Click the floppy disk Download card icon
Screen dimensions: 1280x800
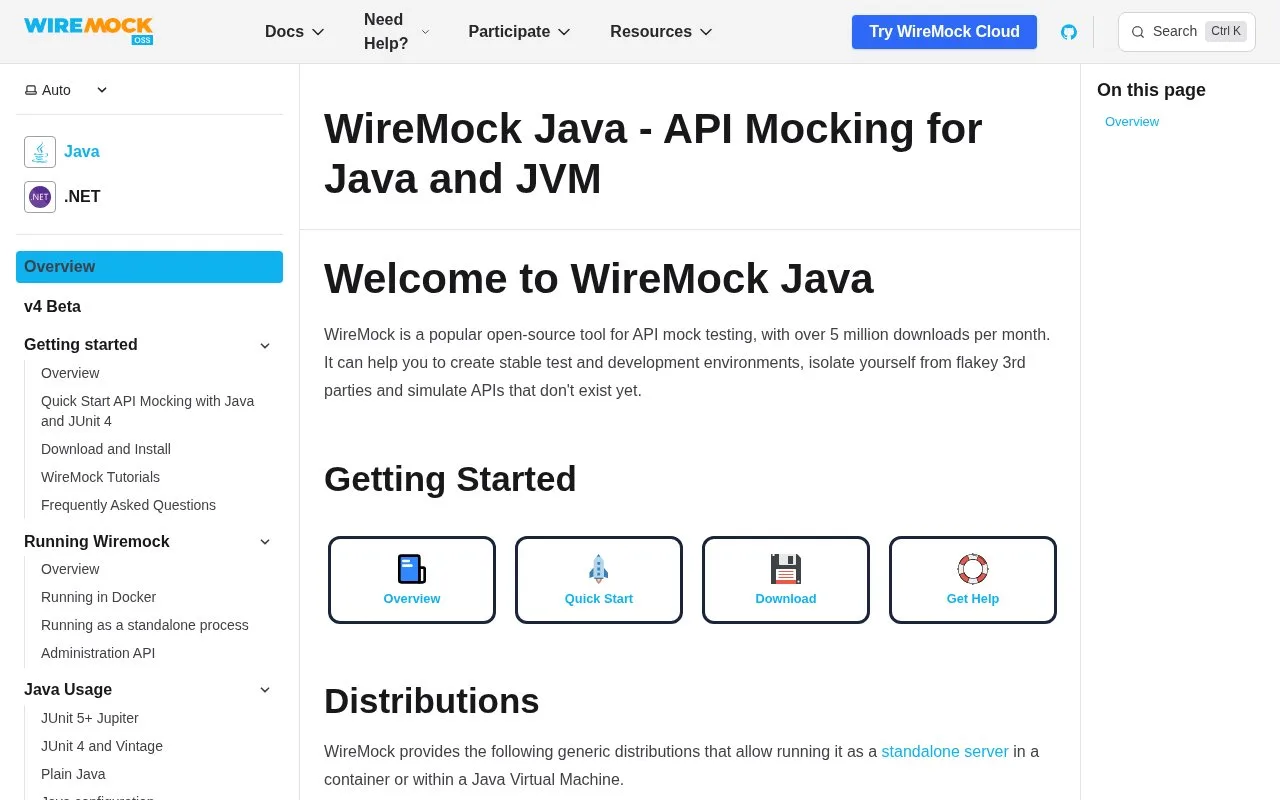pyautogui.click(x=786, y=569)
